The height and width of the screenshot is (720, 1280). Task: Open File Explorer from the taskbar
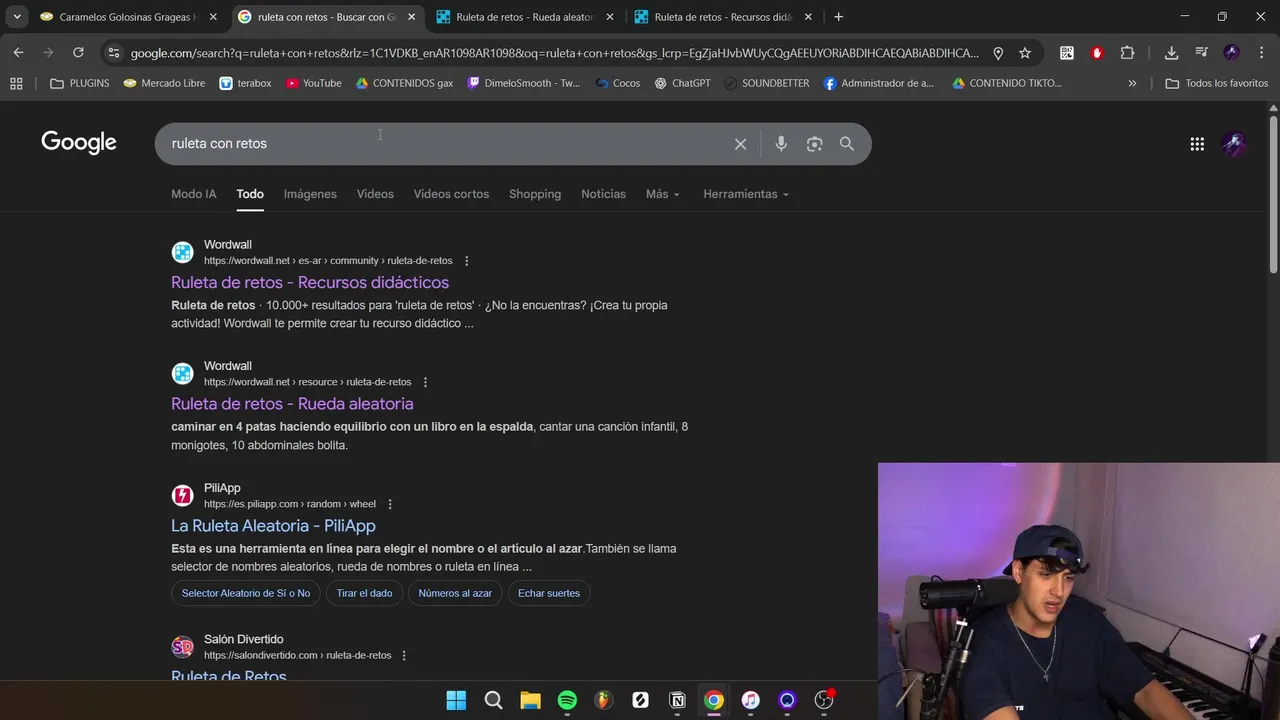[x=530, y=700]
